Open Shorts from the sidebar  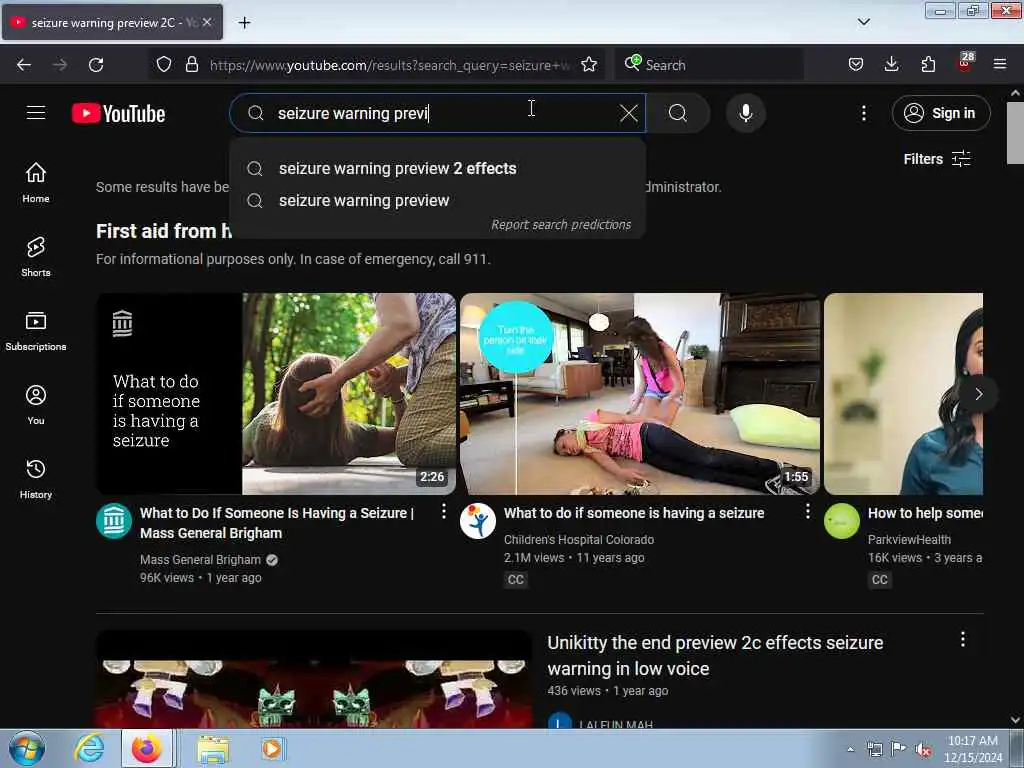point(36,257)
